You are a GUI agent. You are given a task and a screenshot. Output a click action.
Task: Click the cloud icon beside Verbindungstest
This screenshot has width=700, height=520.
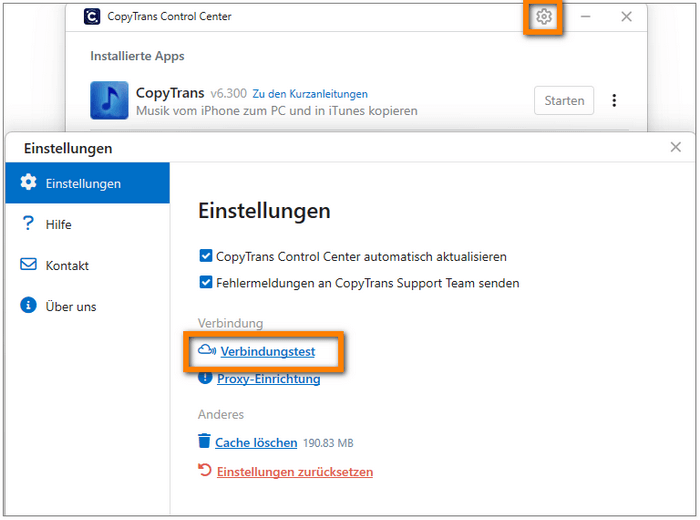point(207,350)
